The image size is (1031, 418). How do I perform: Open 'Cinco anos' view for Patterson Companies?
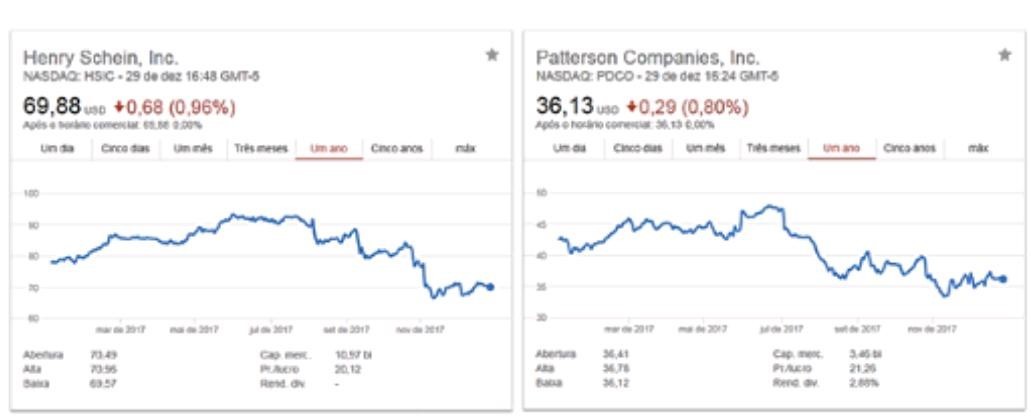pyautogui.click(x=908, y=148)
